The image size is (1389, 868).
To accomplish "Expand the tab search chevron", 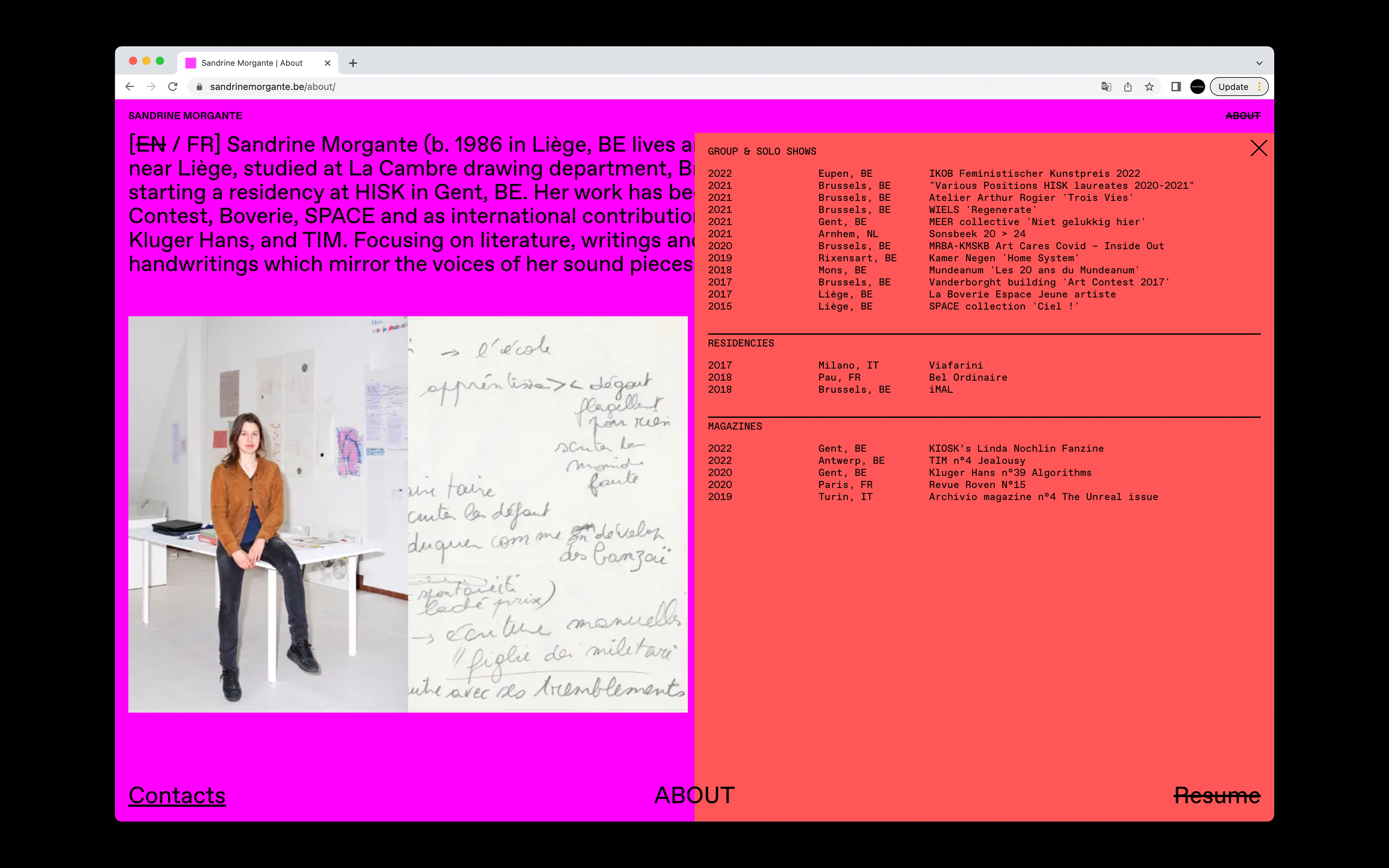I will pos(1258,63).
